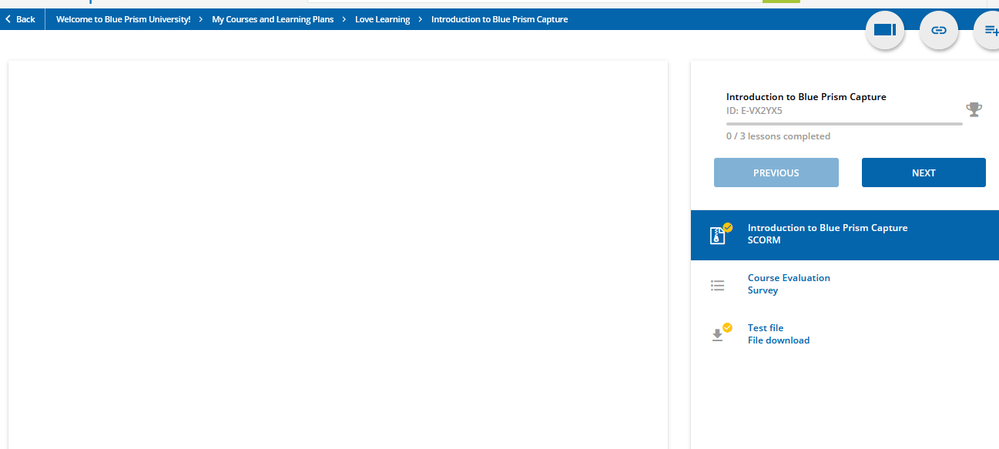Image resolution: width=999 pixels, height=449 pixels.
Task: Click the trophy icon
Action: coord(974,110)
